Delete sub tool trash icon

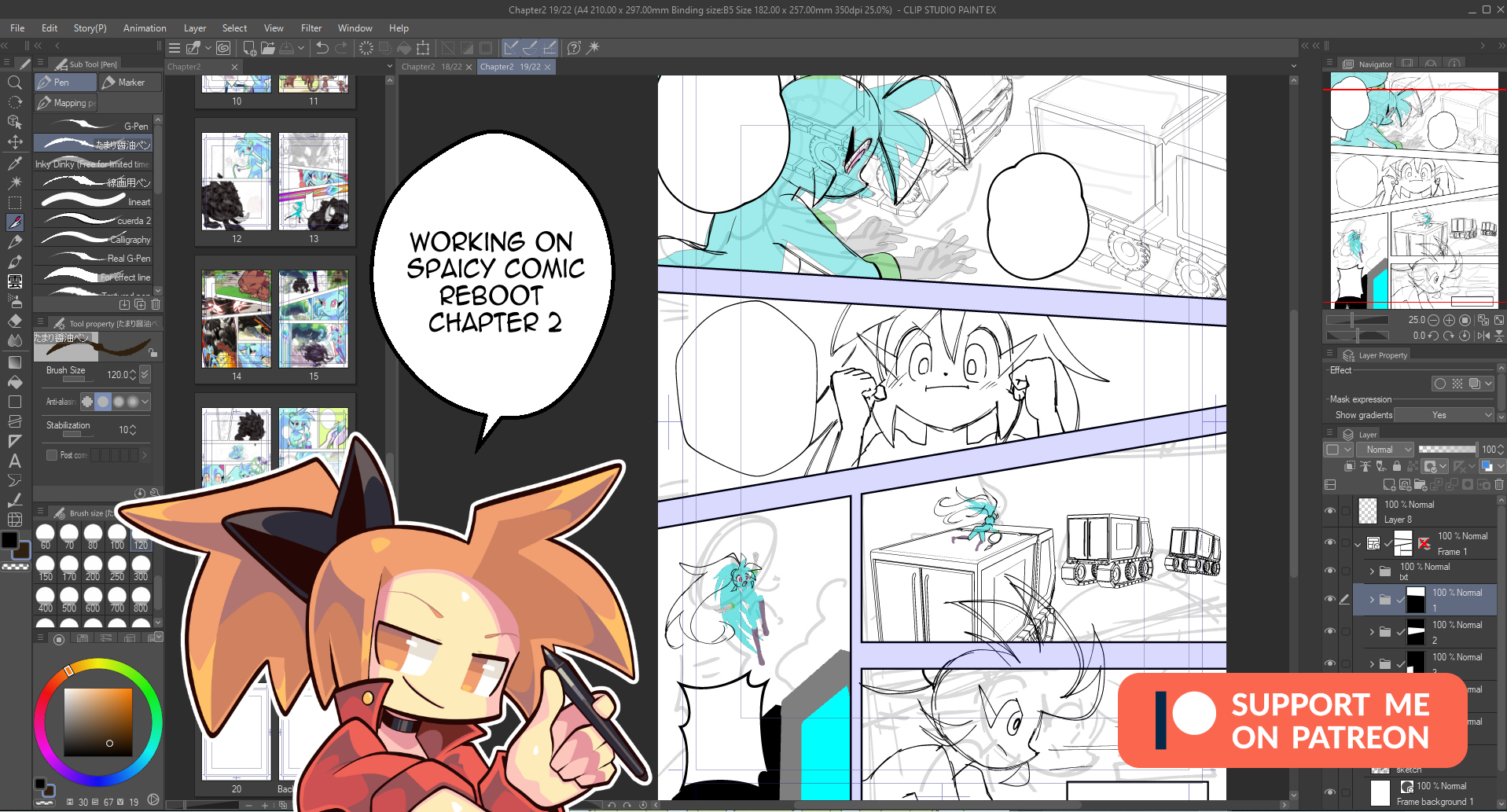[156, 304]
